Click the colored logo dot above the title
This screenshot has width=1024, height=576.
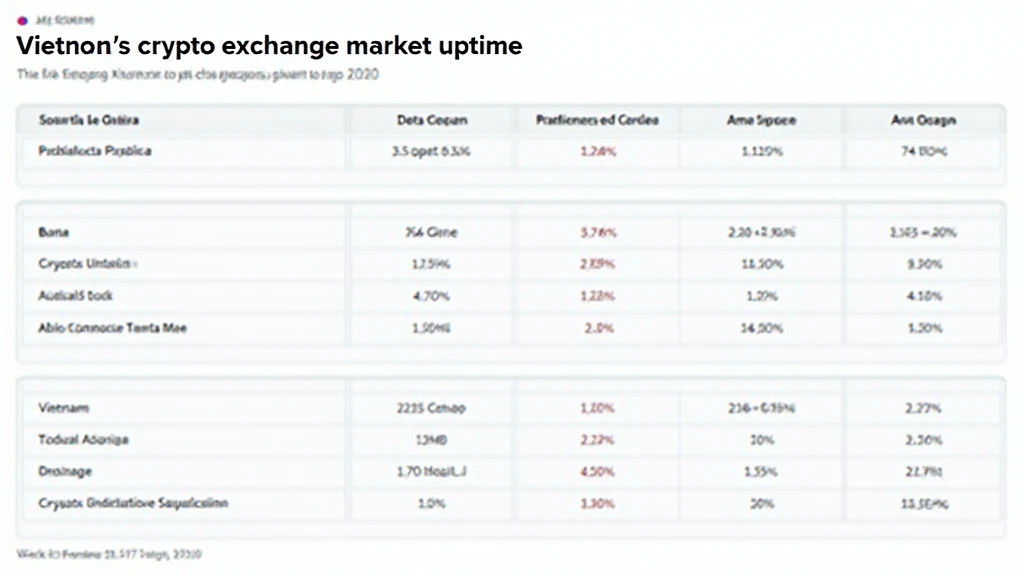(22, 20)
